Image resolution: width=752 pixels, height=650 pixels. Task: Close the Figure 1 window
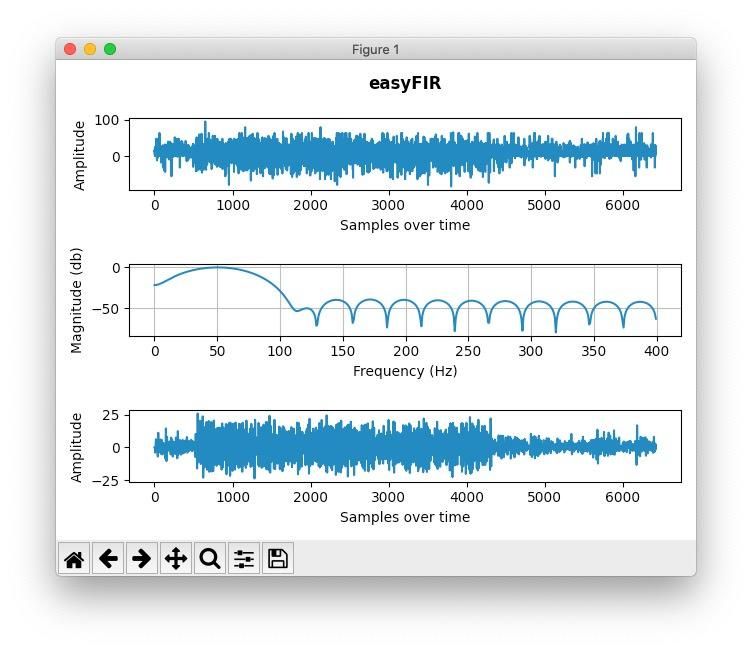click(70, 49)
